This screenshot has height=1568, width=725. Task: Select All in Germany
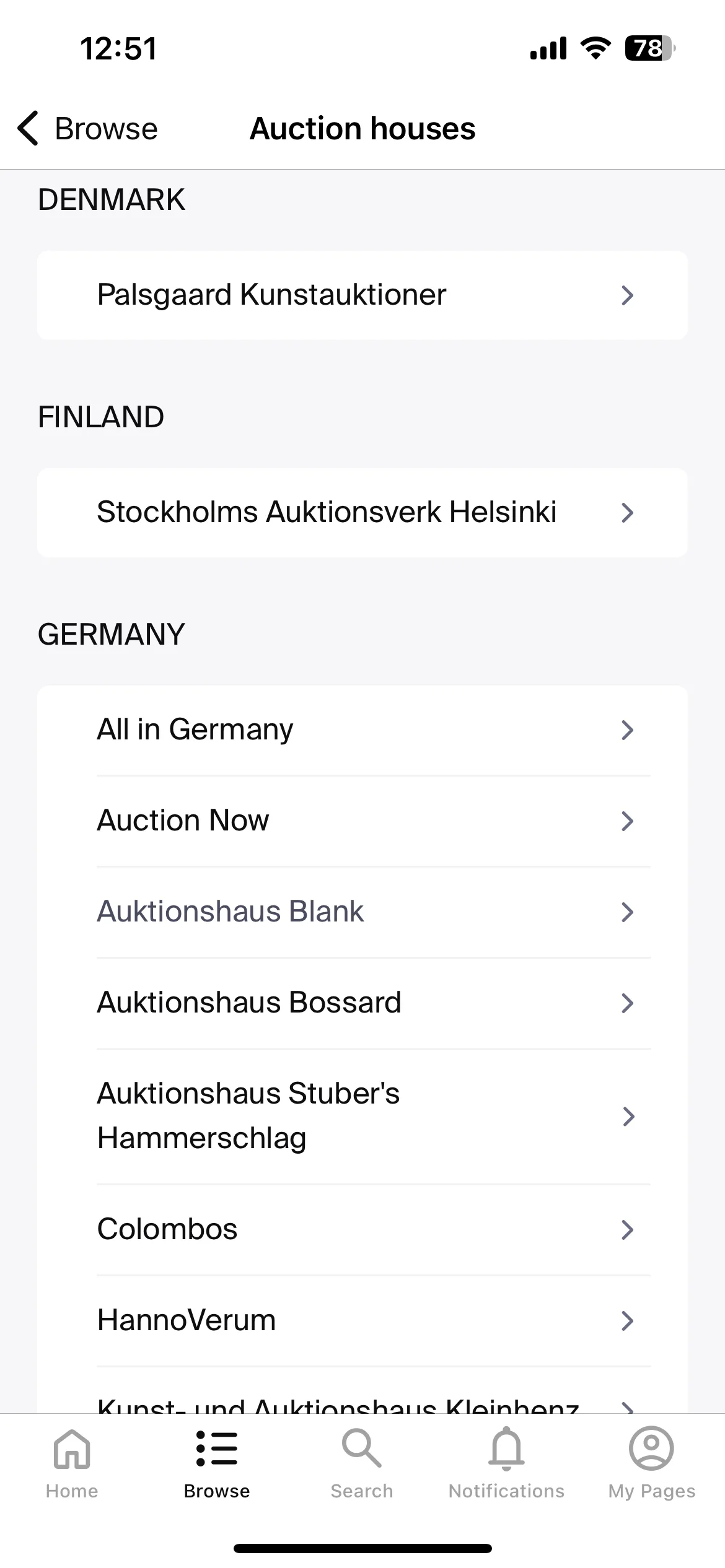coord(362,730)
